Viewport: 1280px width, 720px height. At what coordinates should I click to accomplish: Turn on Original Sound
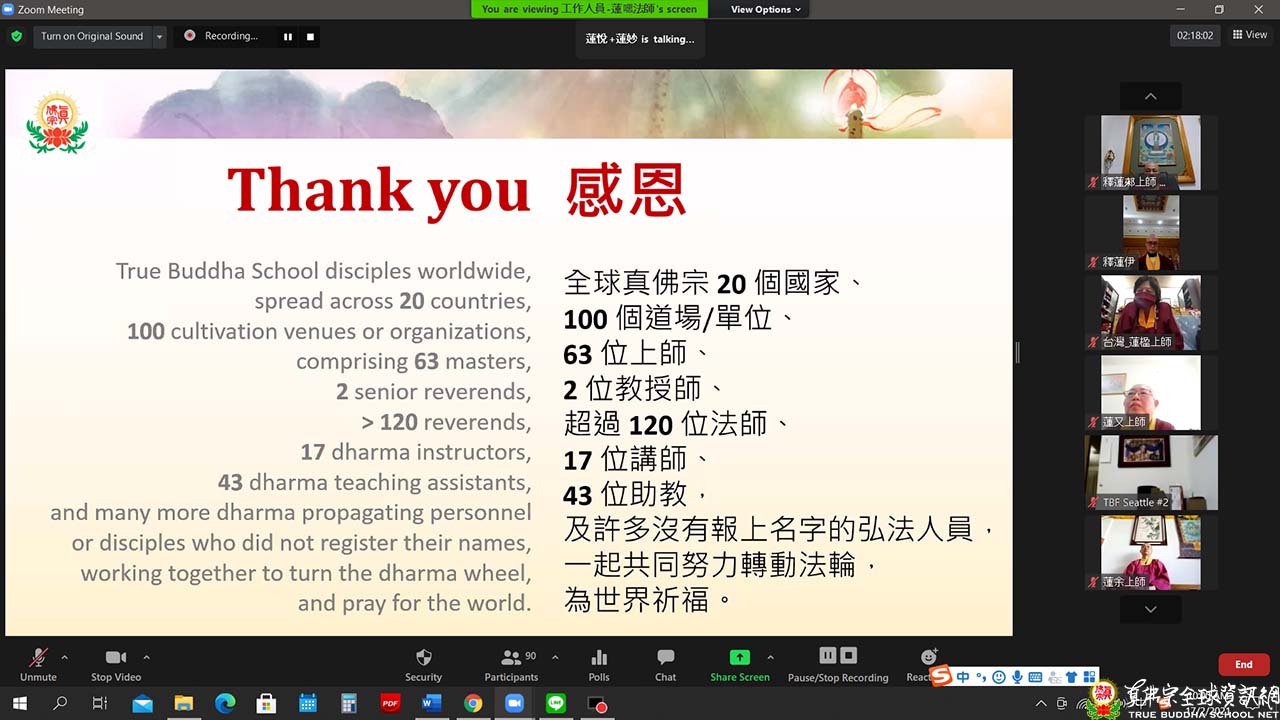92,36
